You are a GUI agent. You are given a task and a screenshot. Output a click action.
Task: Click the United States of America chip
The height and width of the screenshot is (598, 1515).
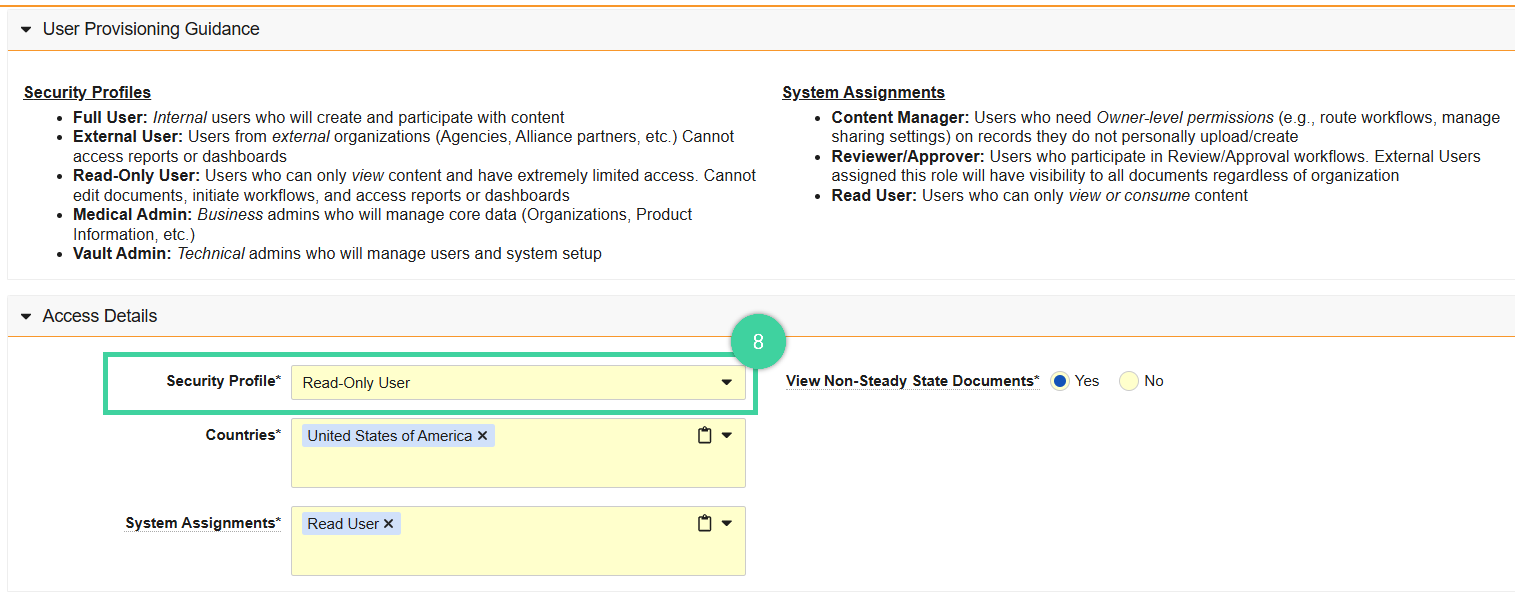pos(390,434)
